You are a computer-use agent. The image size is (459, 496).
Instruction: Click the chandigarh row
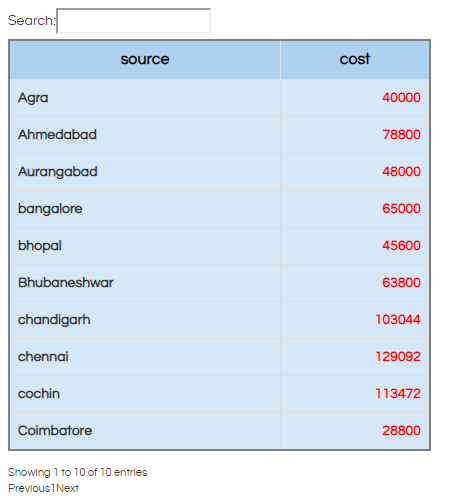point(220,320)
